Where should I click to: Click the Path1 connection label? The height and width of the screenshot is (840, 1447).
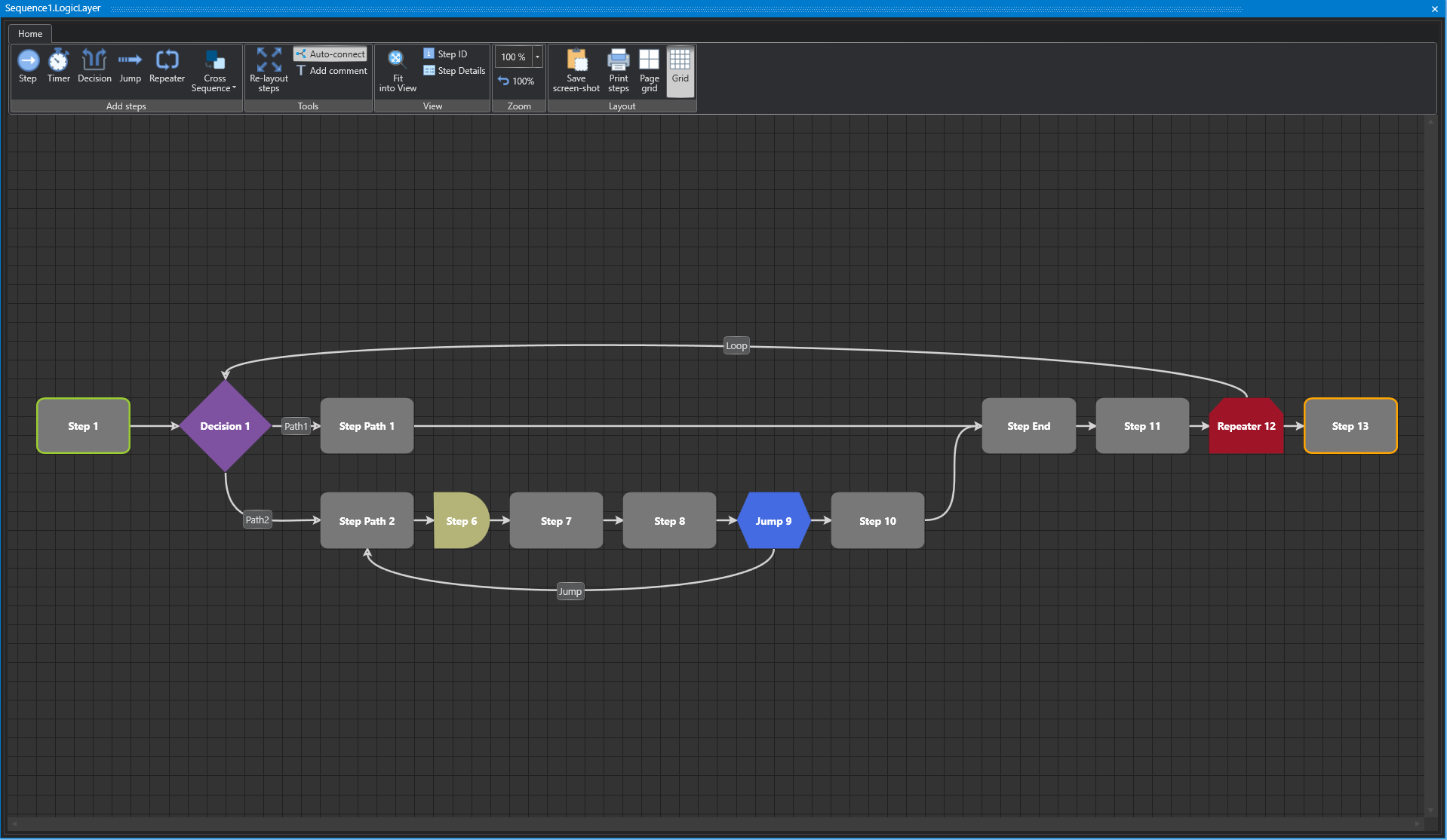[x=296, y=426]
